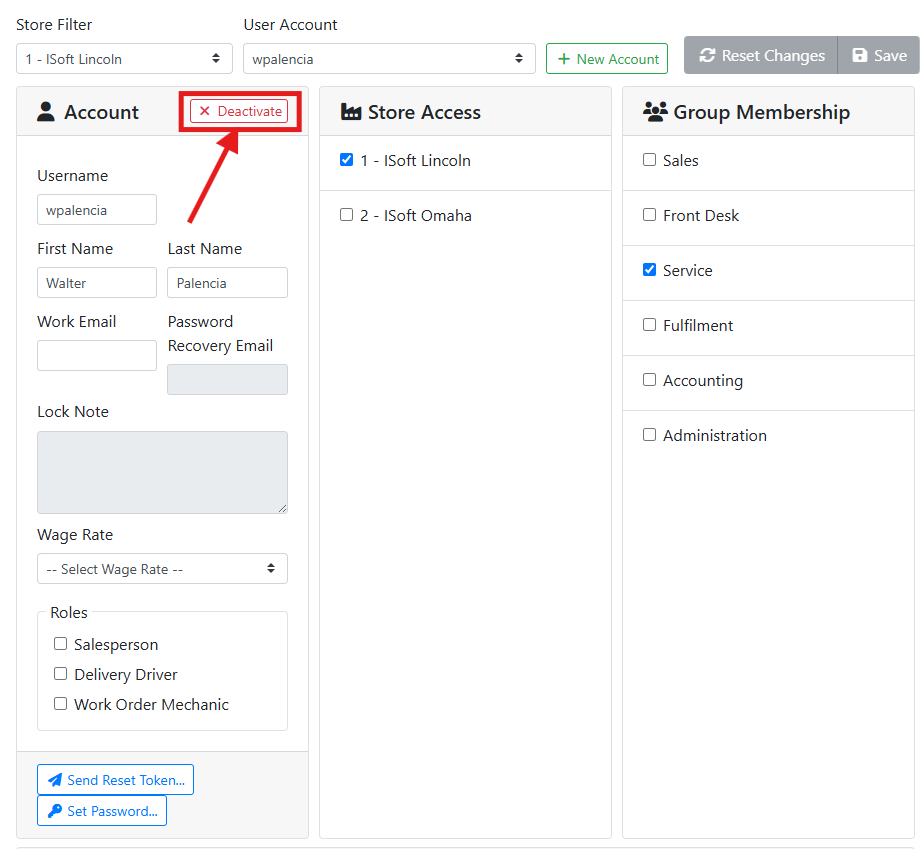Click the Set Password button
The height and width of the screenshot is (849, 920).
pyautogui.click(x=102, y=811)
